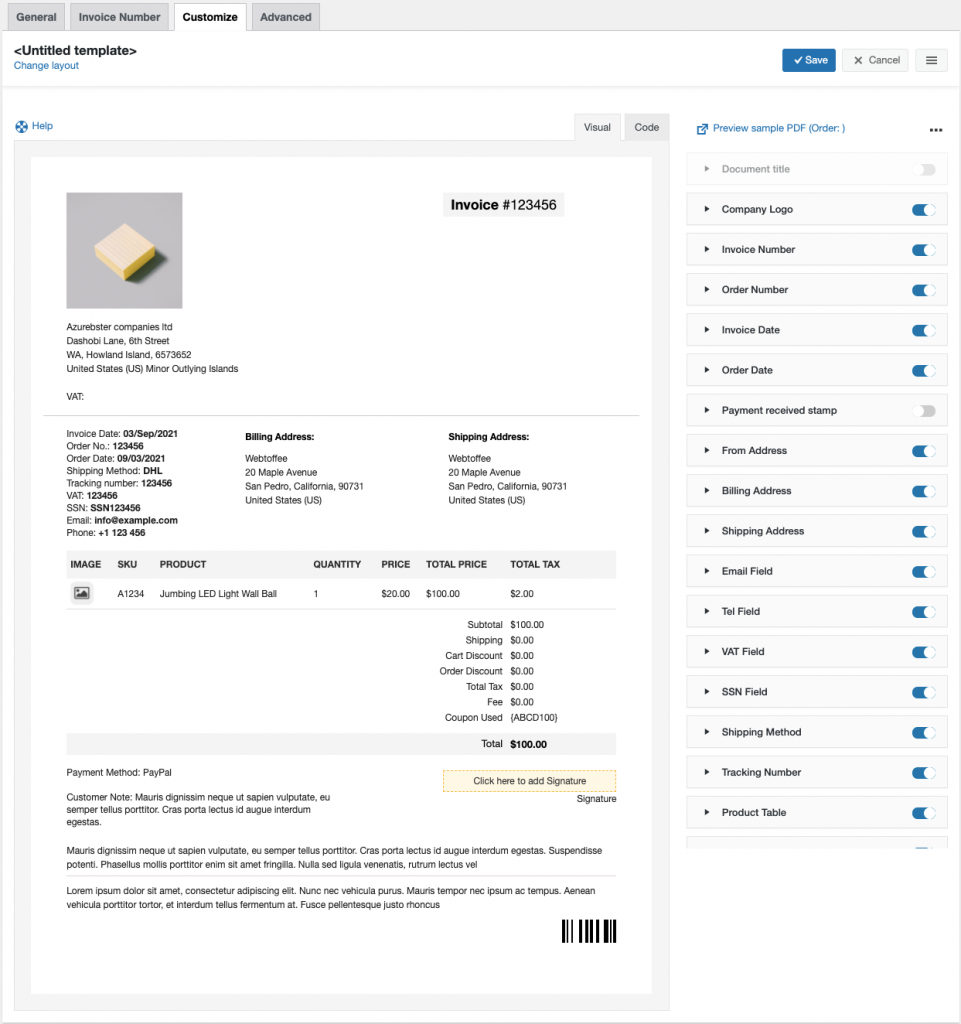Expand the SSN Field section arrow

[707, 692]
